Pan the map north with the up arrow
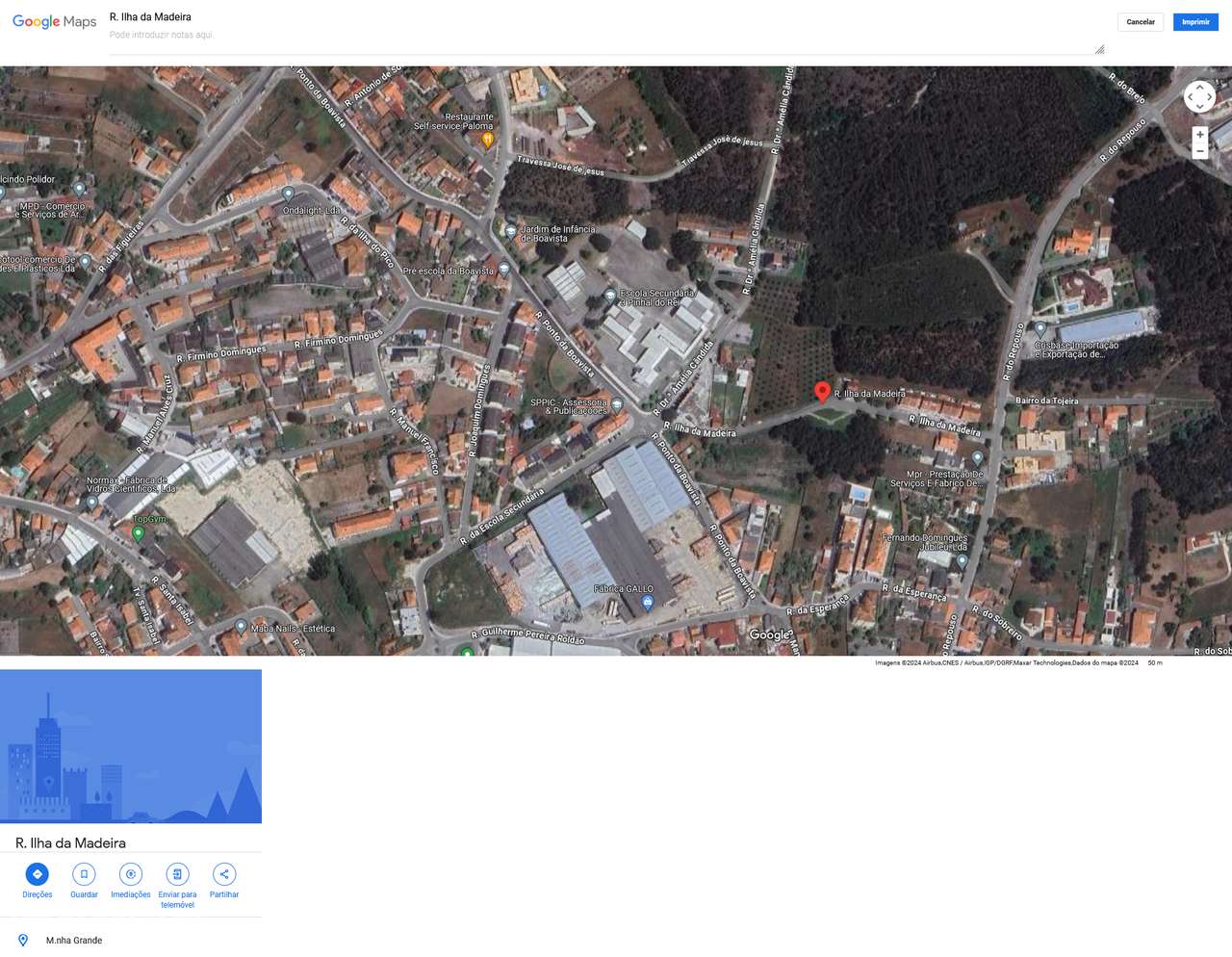Screen dimensions: 1232x957 click(x=1199, y=87)
